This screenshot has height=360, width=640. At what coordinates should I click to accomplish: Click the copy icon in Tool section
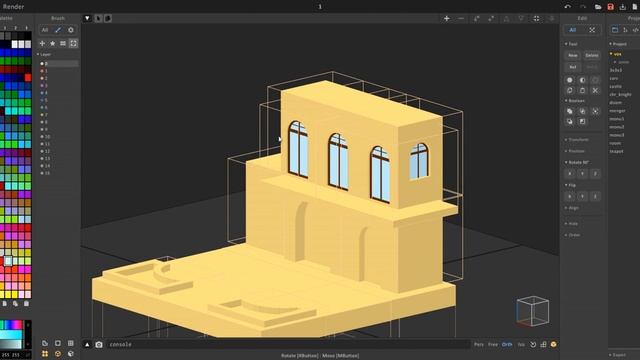[570, 91]
